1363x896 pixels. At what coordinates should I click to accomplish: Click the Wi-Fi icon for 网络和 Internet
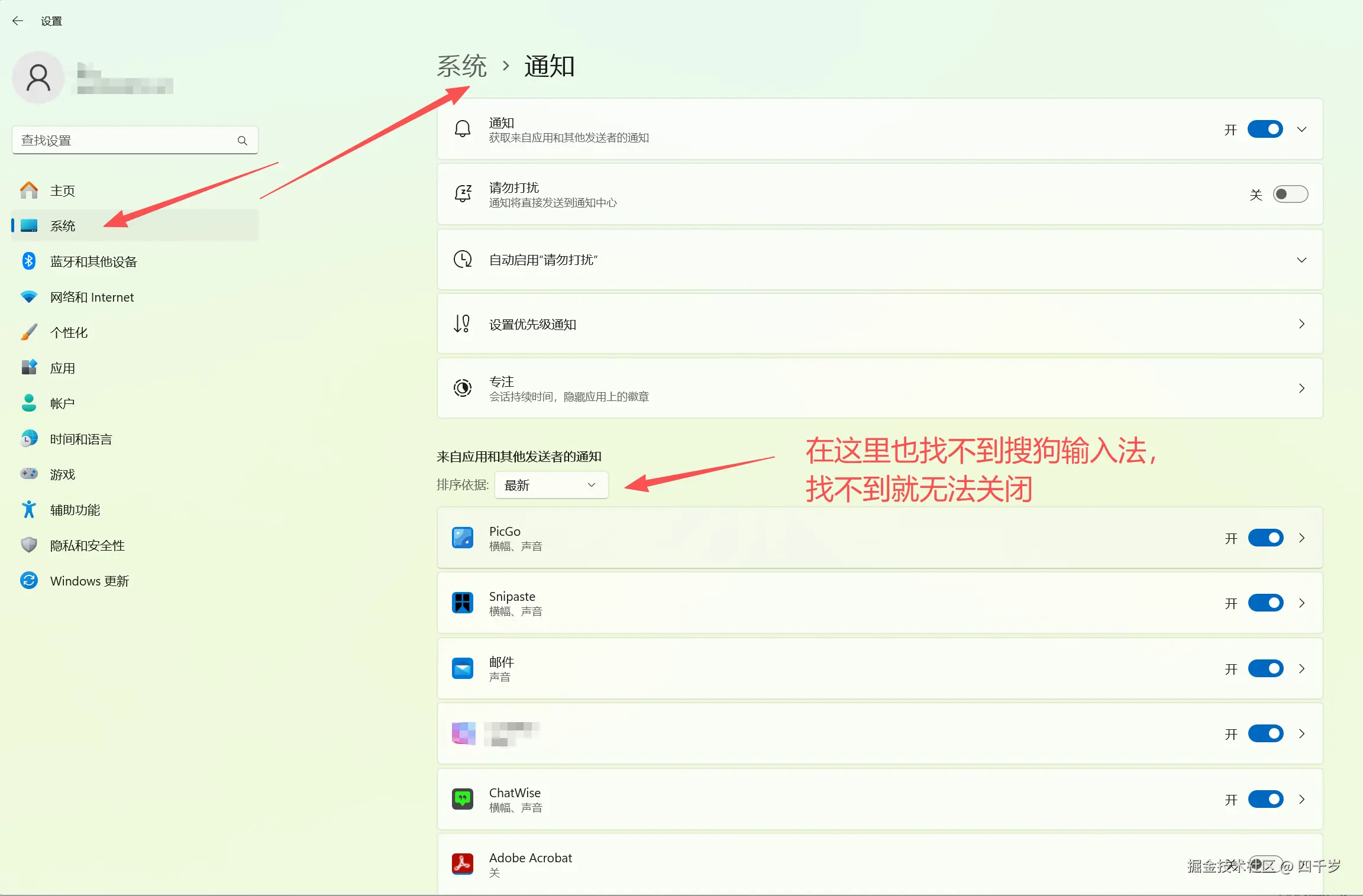point(28,296)
